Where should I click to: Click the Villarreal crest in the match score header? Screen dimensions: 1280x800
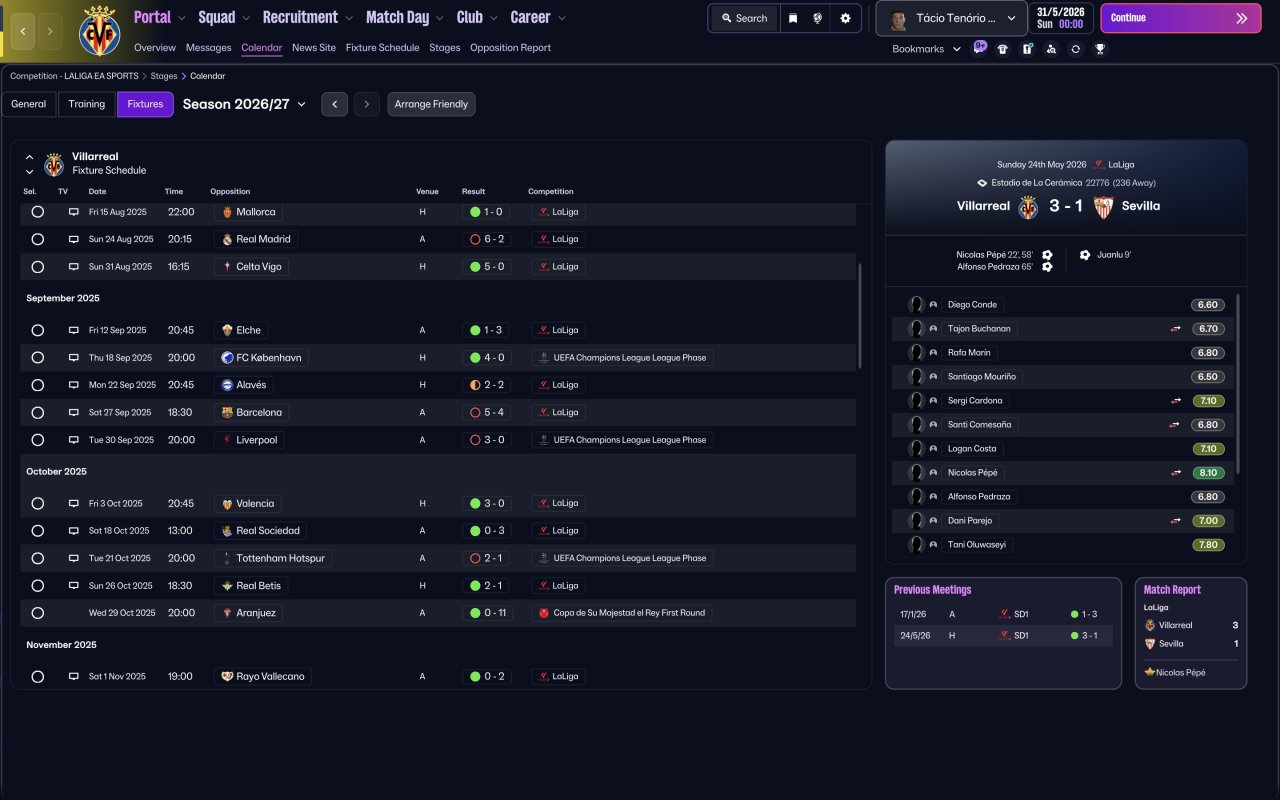coord(1028,207)
